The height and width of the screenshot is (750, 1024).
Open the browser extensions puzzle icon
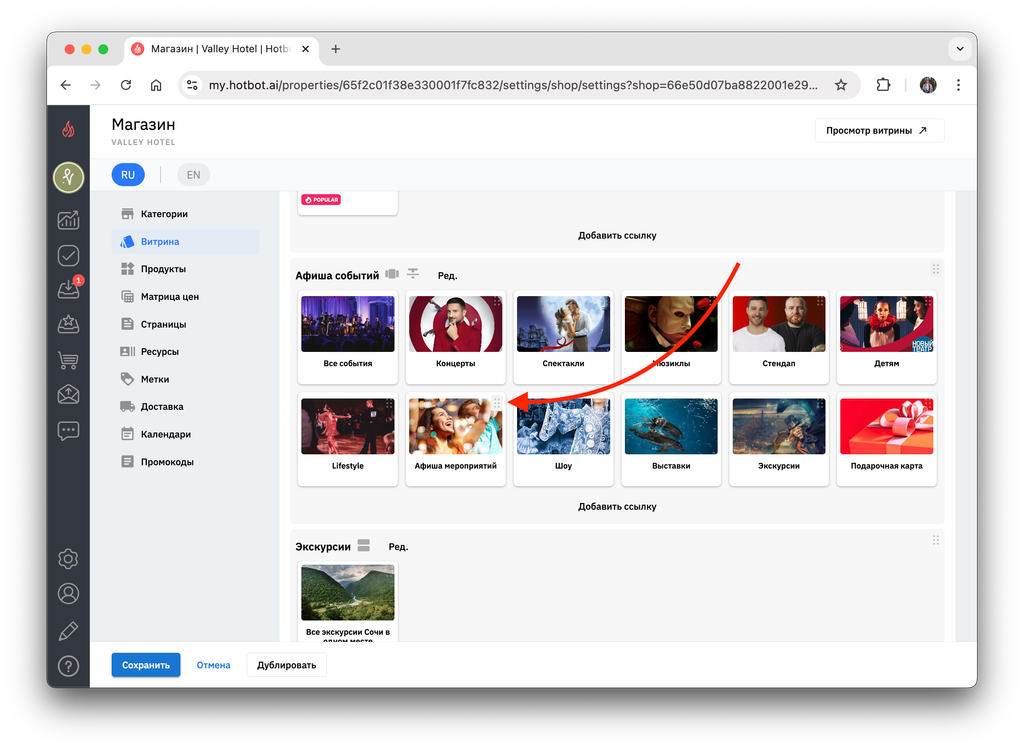(x=883, y=85)
